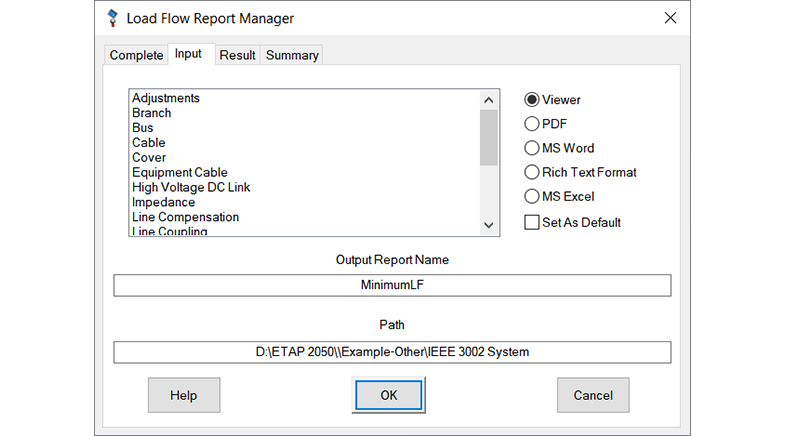The width and height of the screenshot is (786, 436).
Task: Select the MS Word radio button
Action: 532,148
